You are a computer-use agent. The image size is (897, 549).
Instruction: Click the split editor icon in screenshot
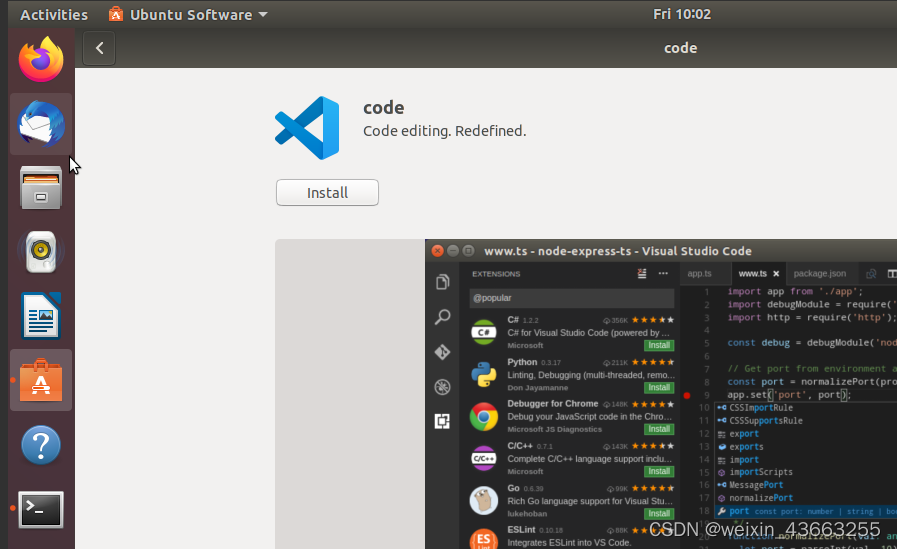pos(892,274)
